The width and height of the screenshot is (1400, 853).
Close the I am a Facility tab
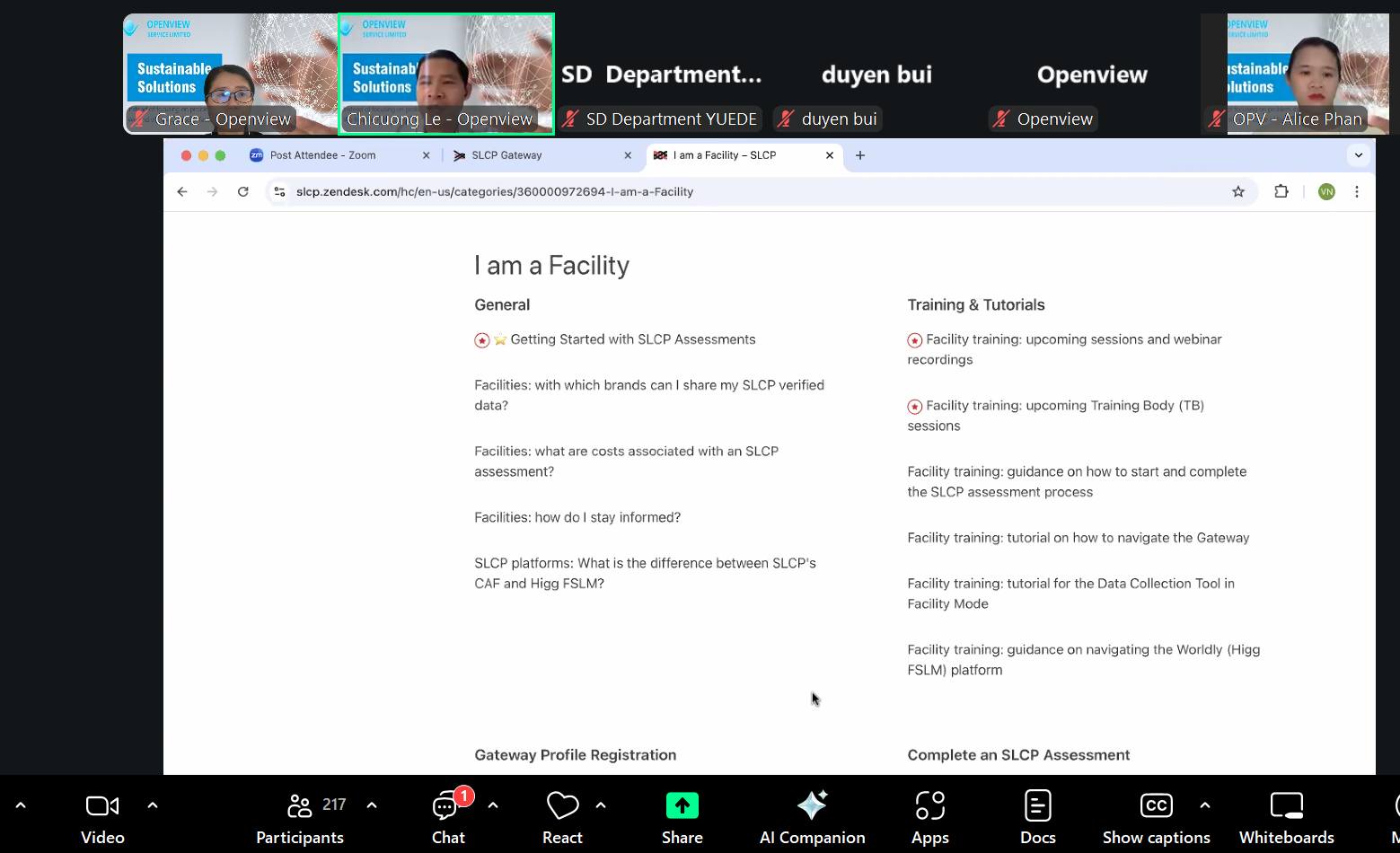[x=830, y=155]
